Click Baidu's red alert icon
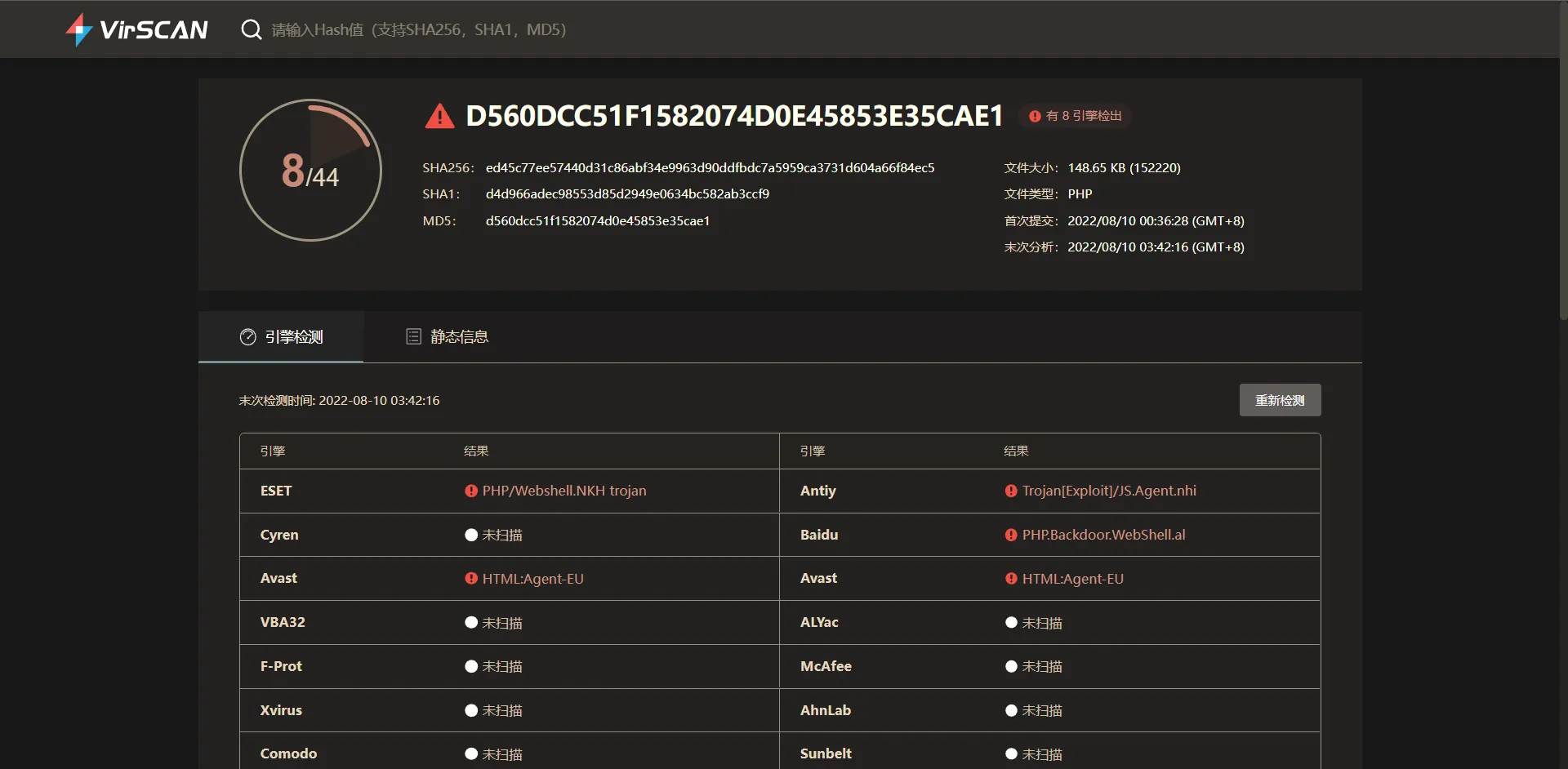Screen dimensions: 1568x769 coord(1011,535)
